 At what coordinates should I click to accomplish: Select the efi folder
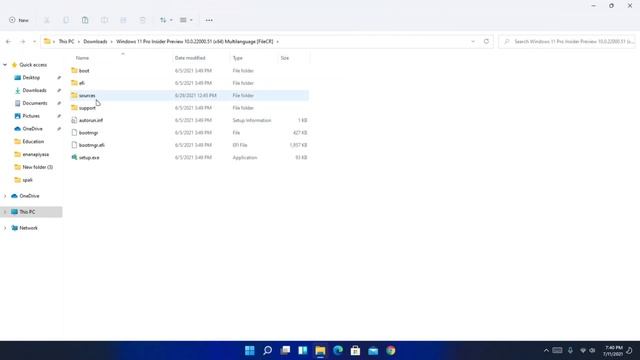189,83
